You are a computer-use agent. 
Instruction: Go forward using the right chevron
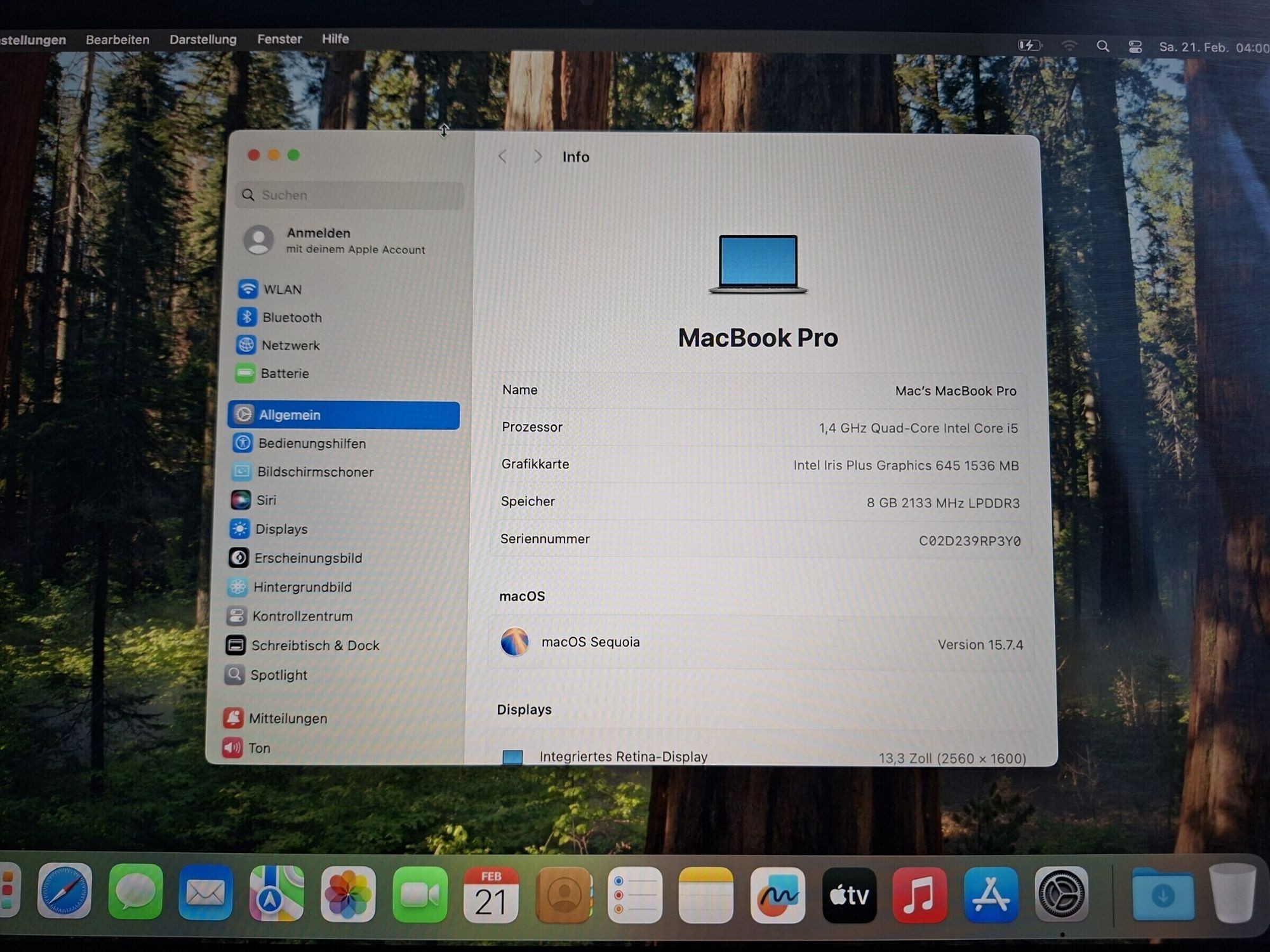[x=537, y=156]
